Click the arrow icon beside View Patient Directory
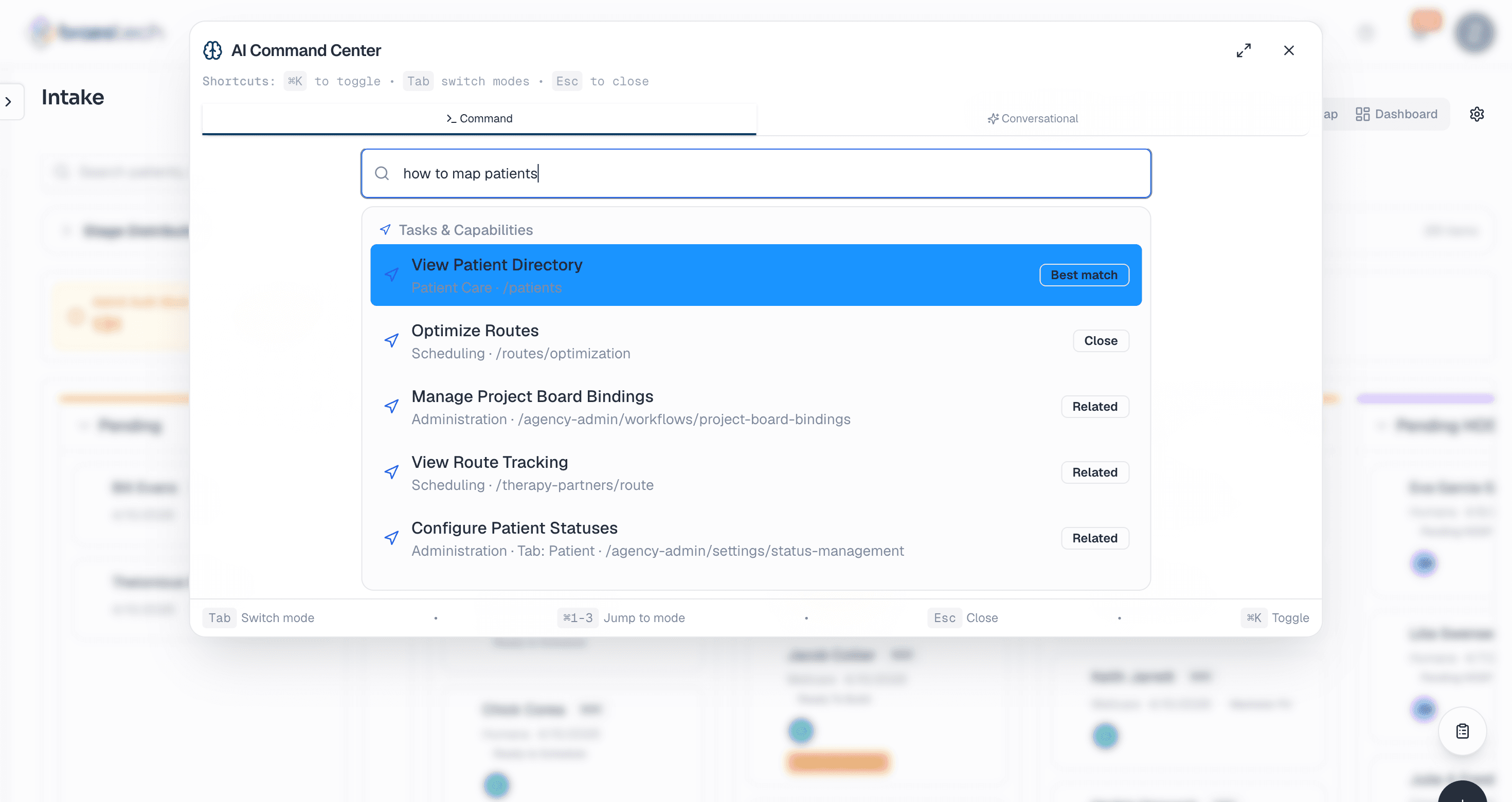1512x802 pixels. click(391, 275)
